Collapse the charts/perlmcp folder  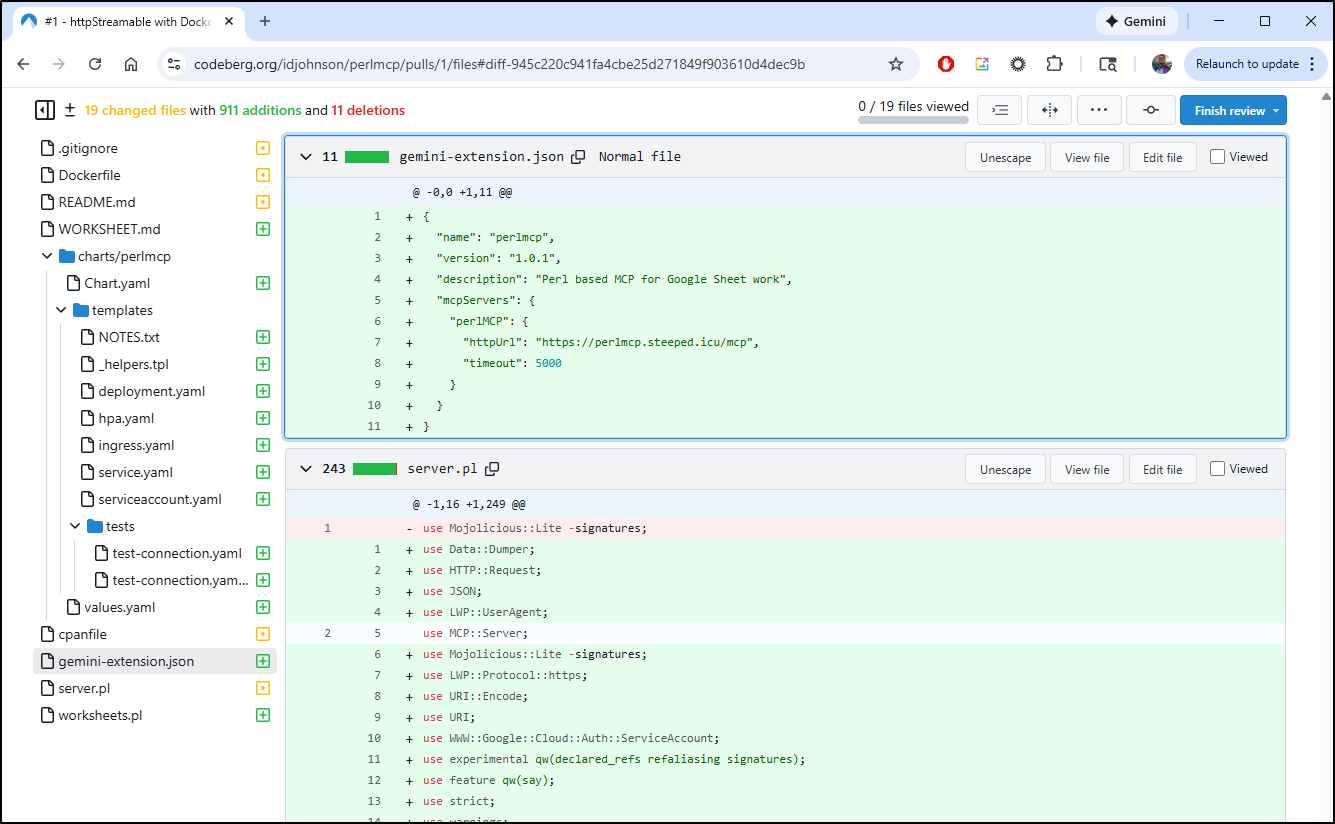[x=47, y=256]
